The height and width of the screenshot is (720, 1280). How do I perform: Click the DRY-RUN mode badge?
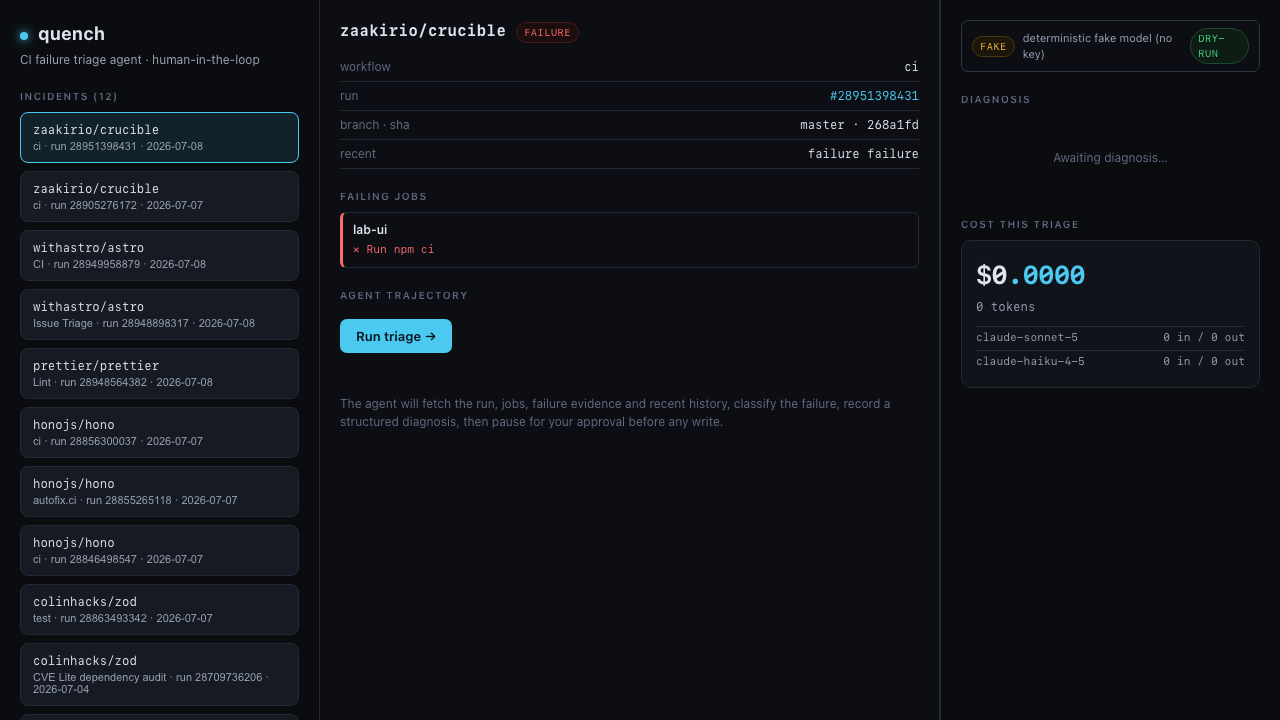(1219, 46)
